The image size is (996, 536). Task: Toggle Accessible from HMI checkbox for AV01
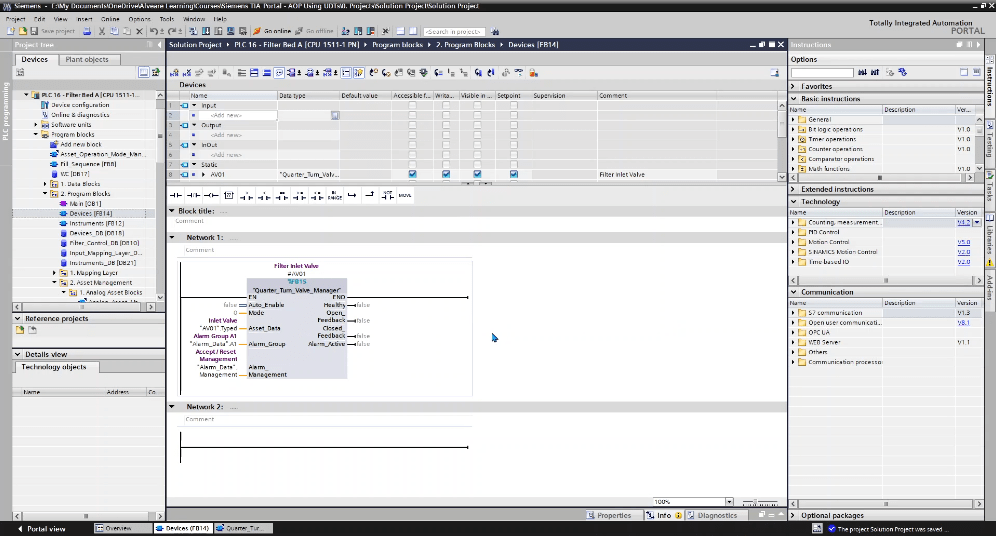(412, 174)
